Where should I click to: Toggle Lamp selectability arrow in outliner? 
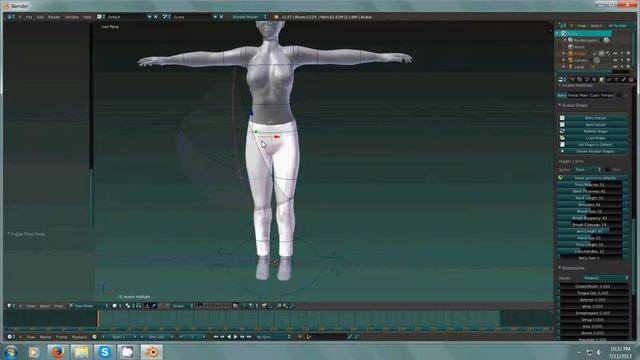(x=622, y=67)
